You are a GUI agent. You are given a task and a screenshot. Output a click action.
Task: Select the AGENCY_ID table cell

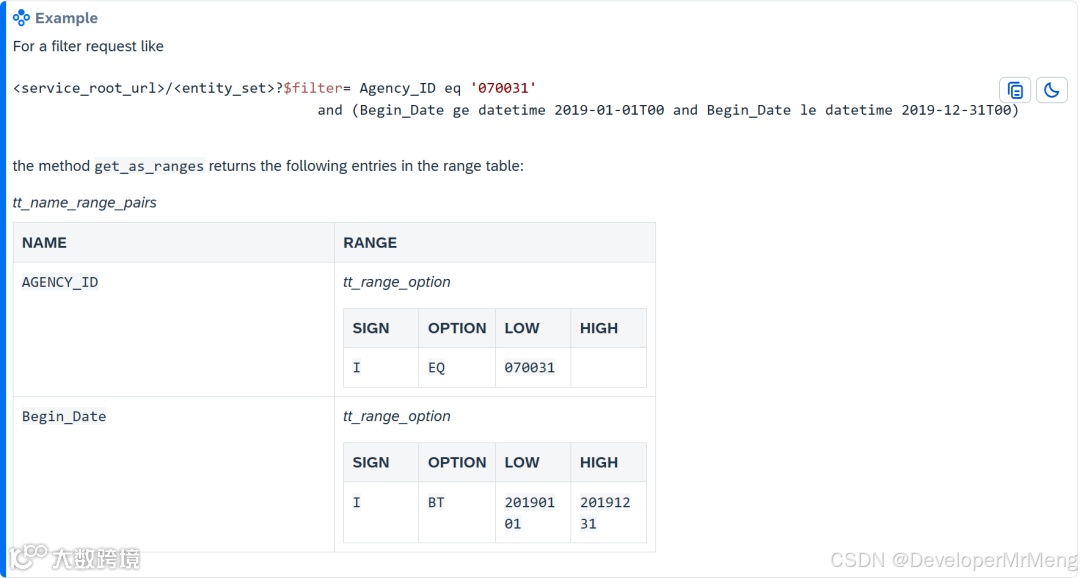coord(60,282)
